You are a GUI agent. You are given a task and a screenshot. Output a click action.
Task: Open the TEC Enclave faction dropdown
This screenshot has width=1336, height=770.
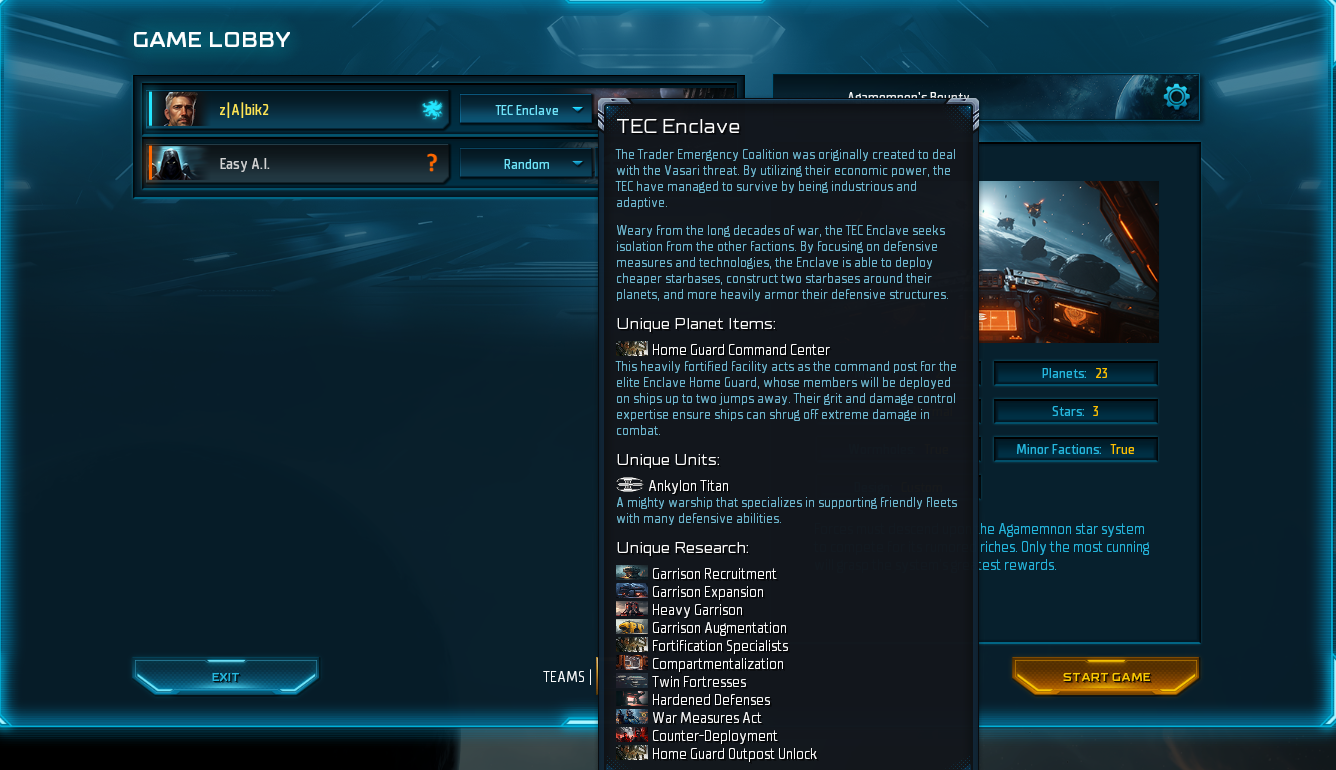click(x=526, y=110)
